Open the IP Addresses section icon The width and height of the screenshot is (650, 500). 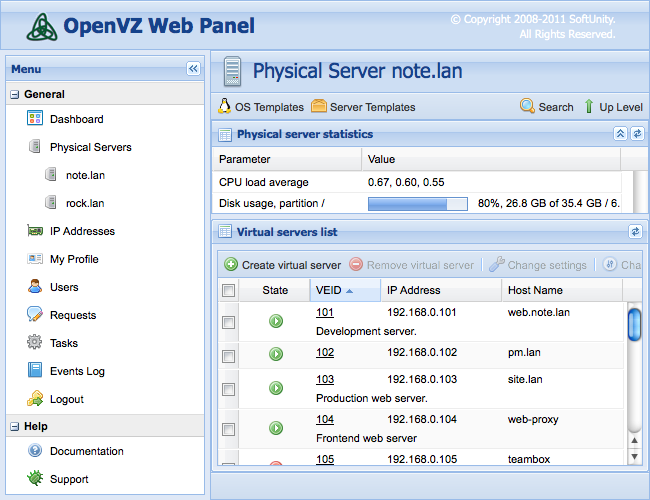(x=35, y=231)
